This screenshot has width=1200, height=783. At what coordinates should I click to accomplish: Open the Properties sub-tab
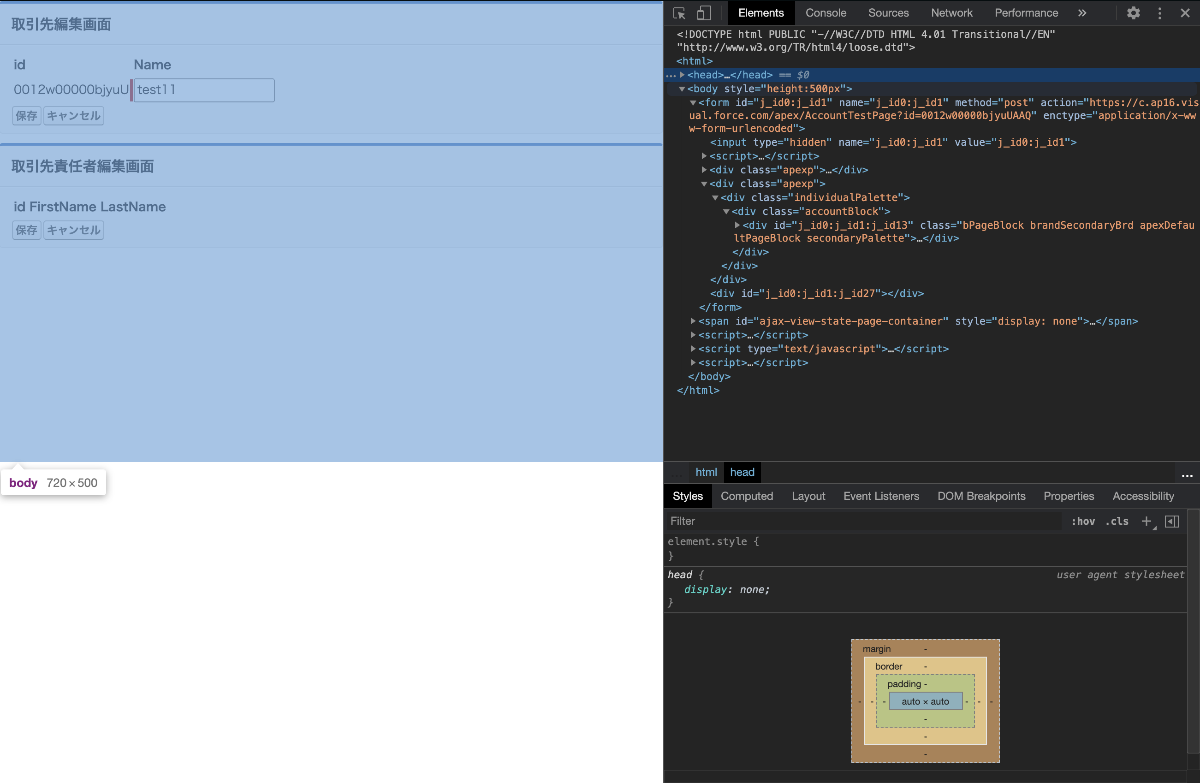tap(1069, 496)
